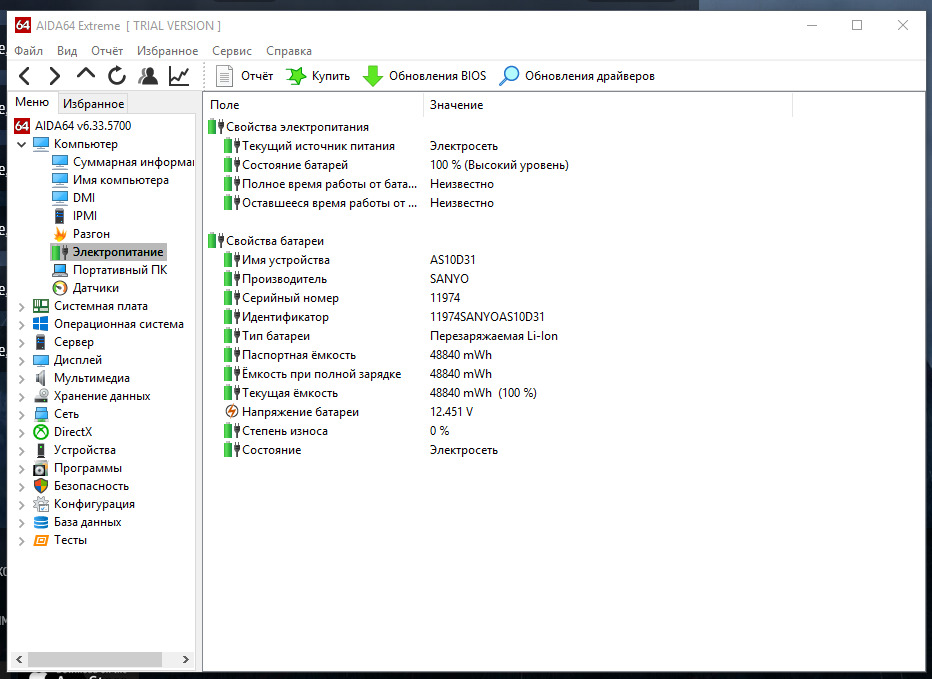This screenshot has height=679, width=932.
Task: Click the Купить buy button
Action: pyautogui.click(x=318, y=76)
